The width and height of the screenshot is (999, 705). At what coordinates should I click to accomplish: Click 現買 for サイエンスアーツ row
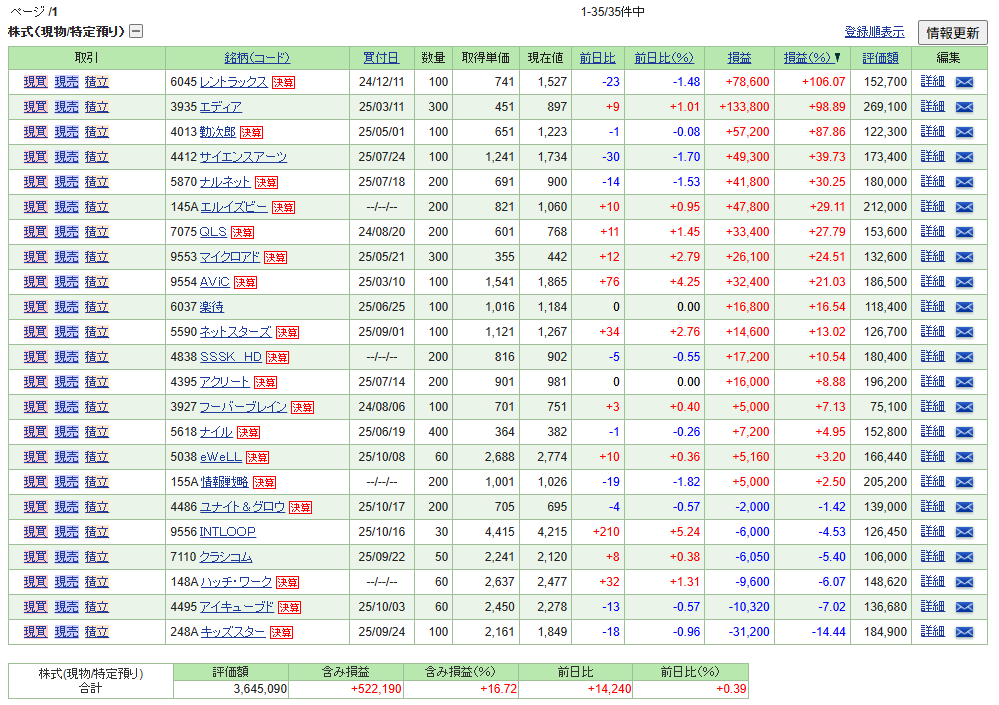(35, 157)
